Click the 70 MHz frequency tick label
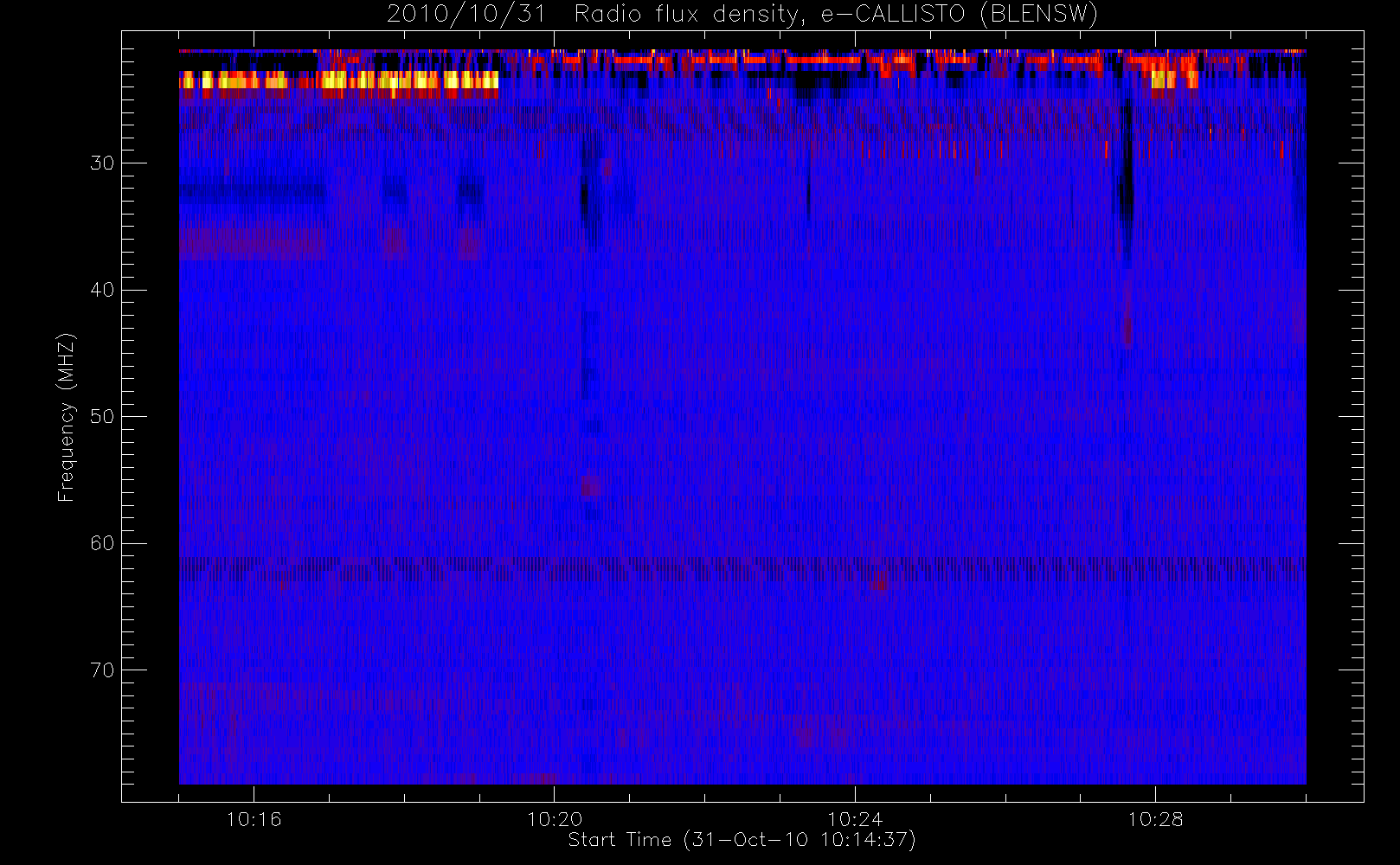The height and width of the screenshot is (865, 1400). (101, 670)
